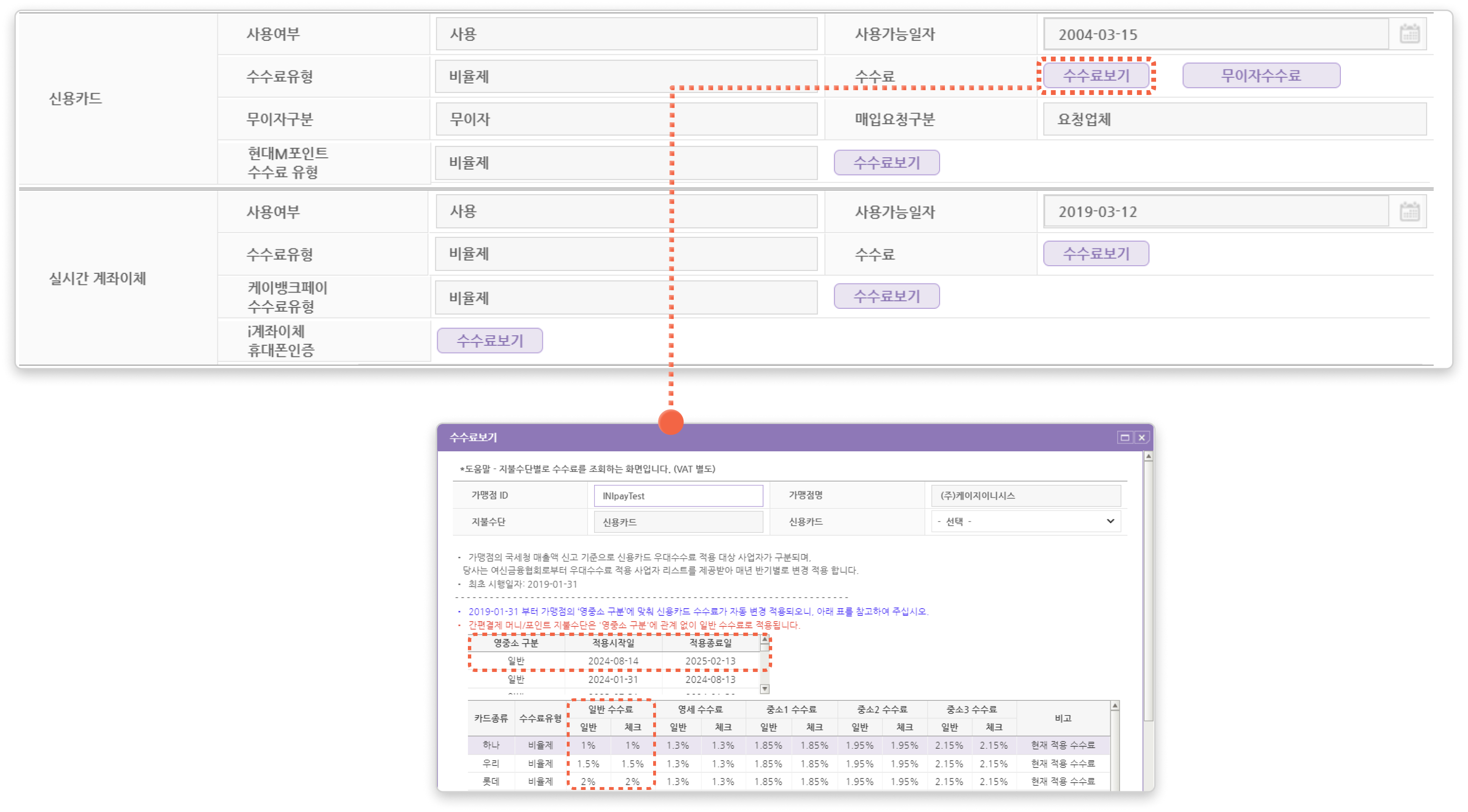Click the 가맹점 ID field INIpayTest
Image resolution: width=1468 pixels, height=812 pixels.
point(678,495)
